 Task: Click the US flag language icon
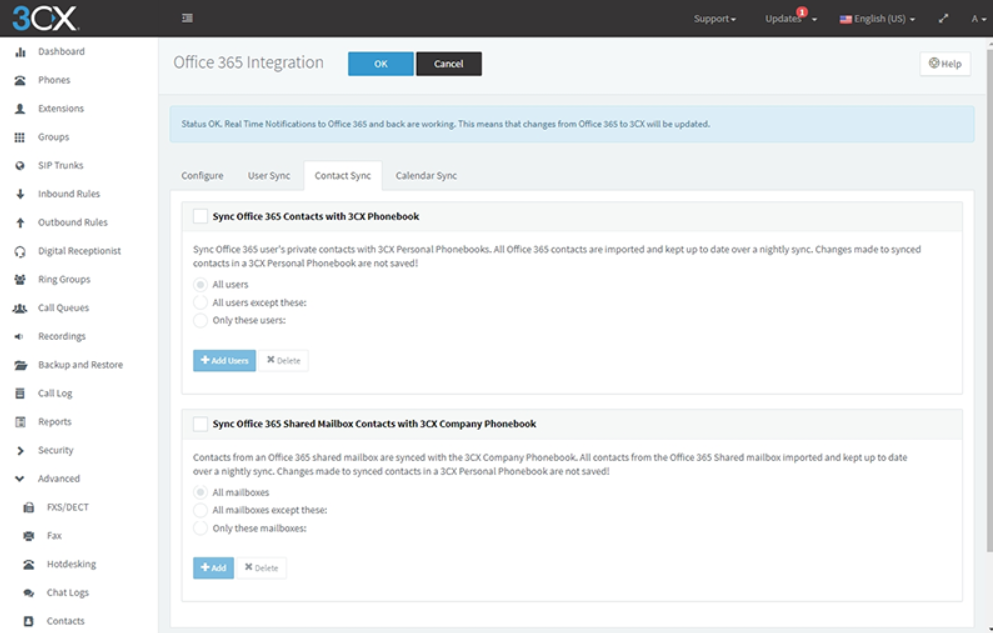point(845,20)
